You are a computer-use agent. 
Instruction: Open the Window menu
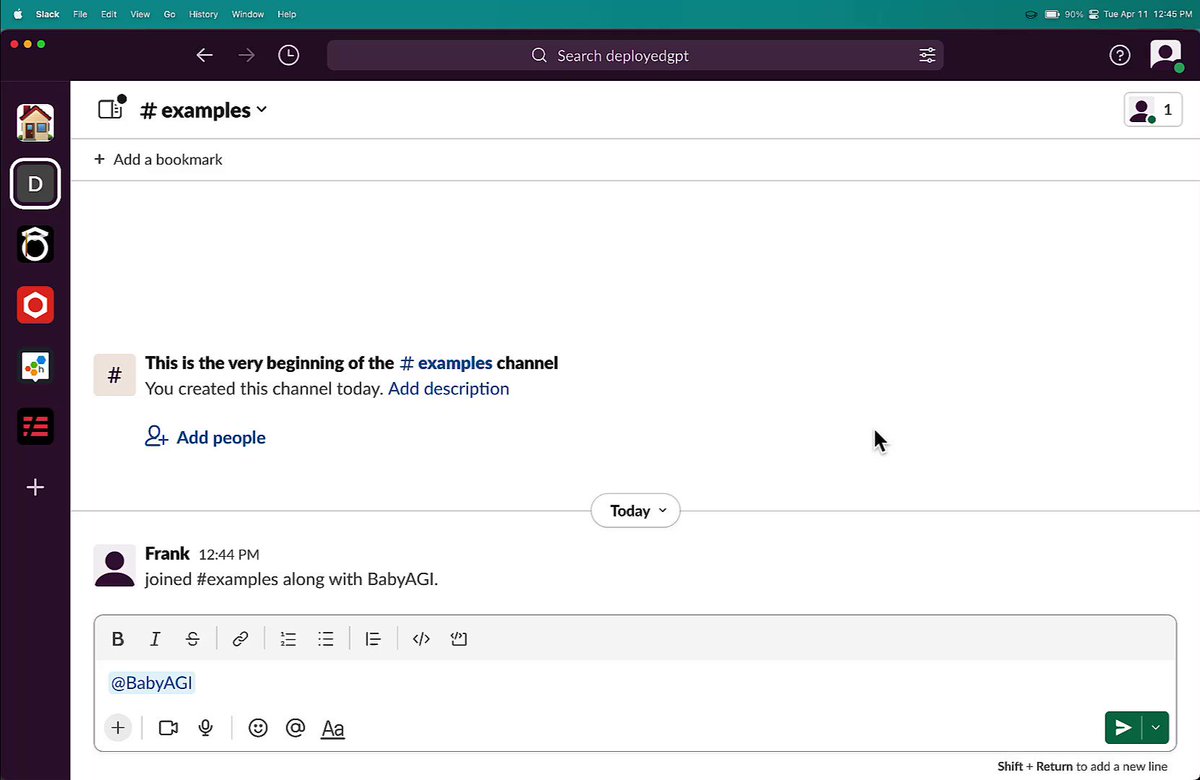(x=248, y=15)
